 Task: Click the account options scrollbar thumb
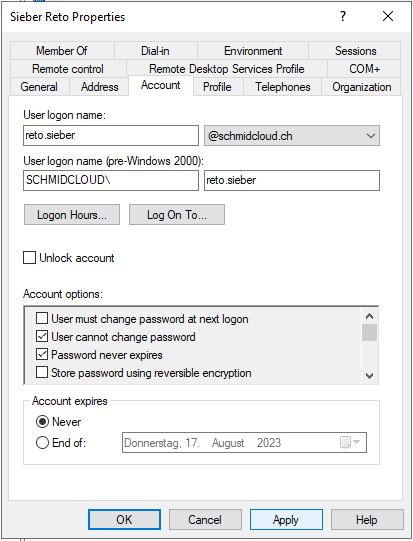coord(370,333)
